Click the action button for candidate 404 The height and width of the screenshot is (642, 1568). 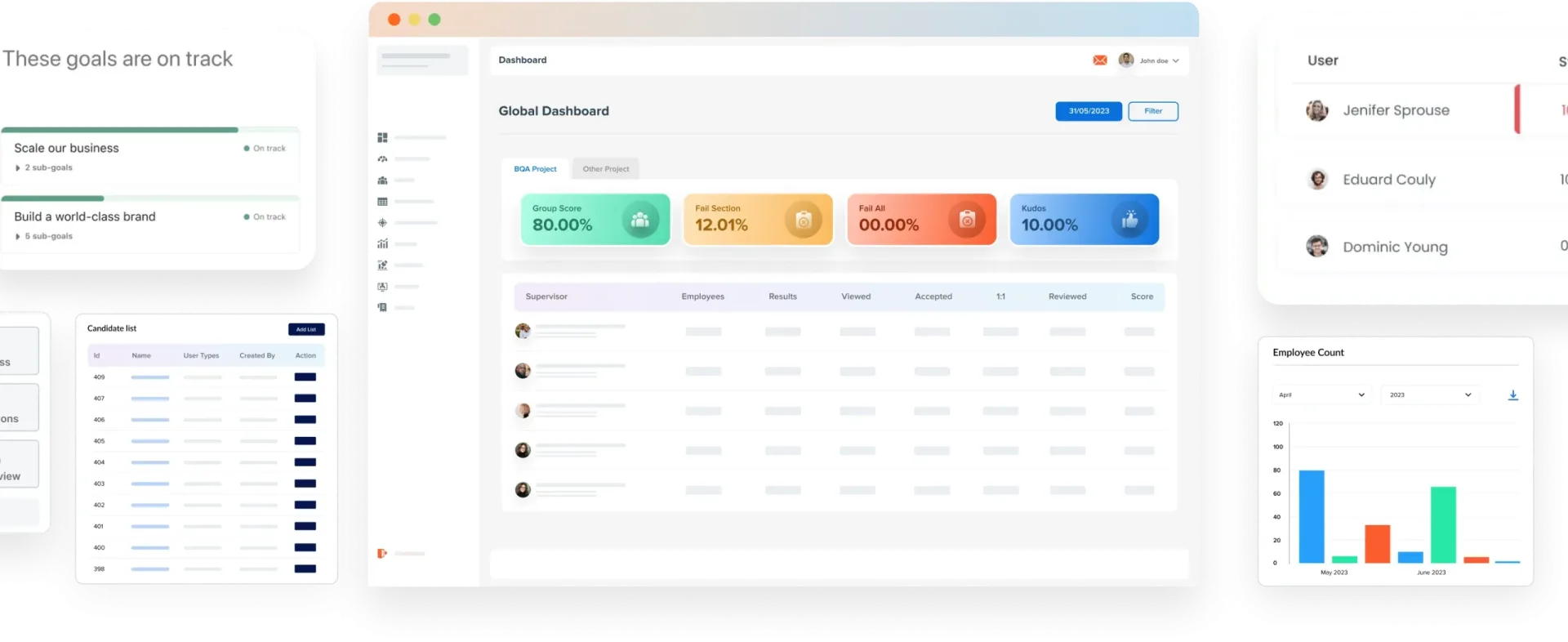point(305,462)
